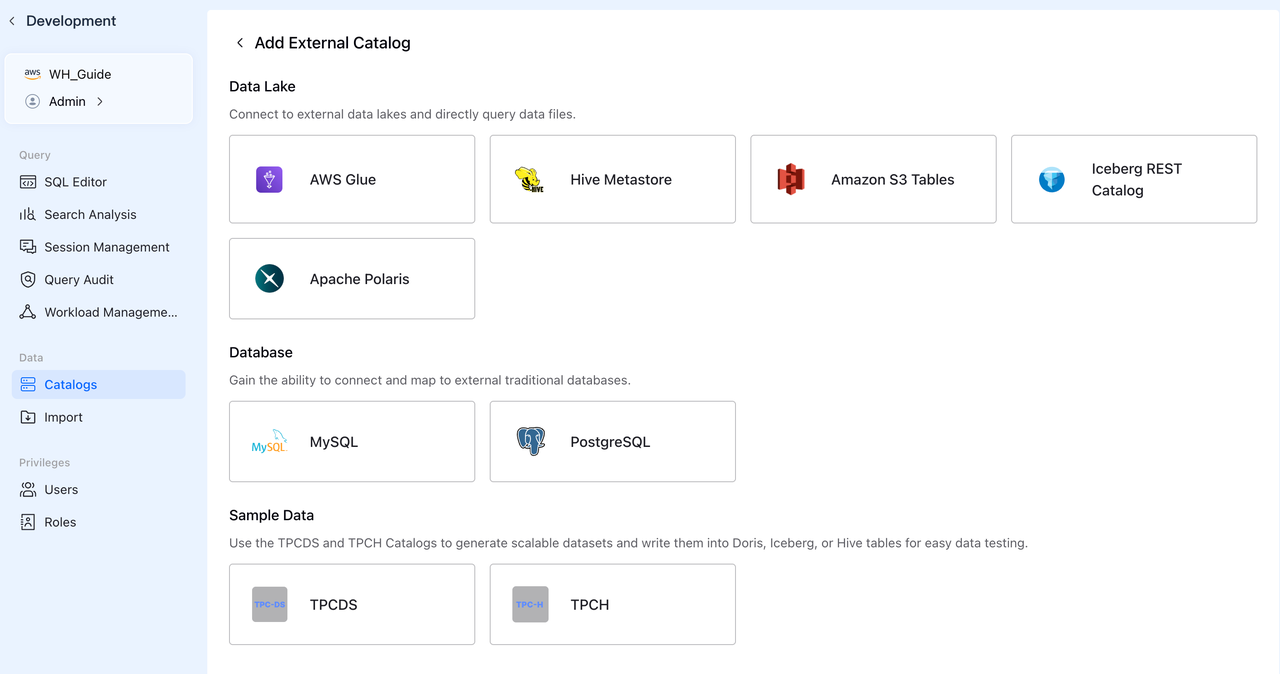Click the AWS Glue purple icon
1280x674 pixels.
[x=269, y=180]
